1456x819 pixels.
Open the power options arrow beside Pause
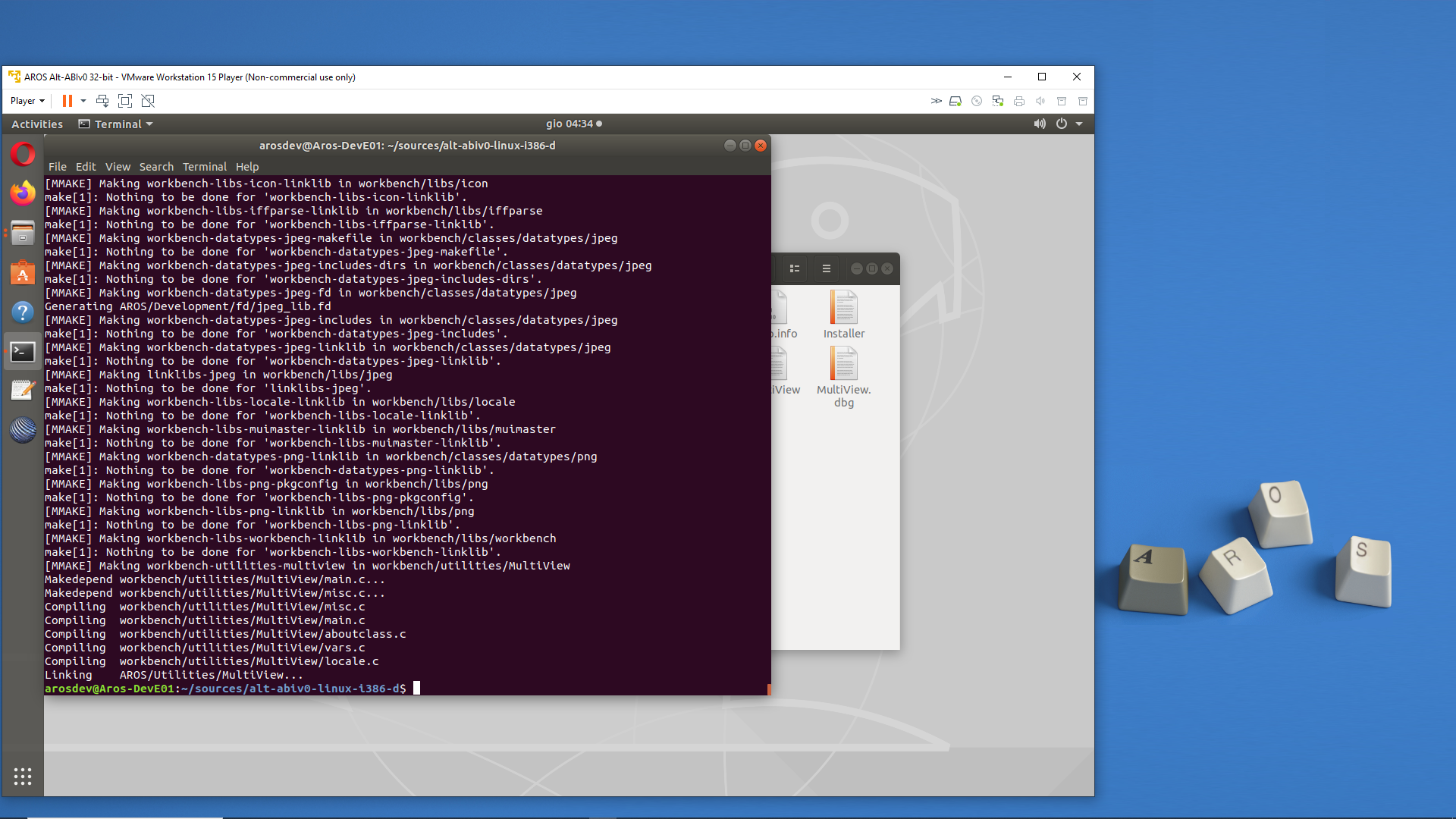[x=83, y=101]
